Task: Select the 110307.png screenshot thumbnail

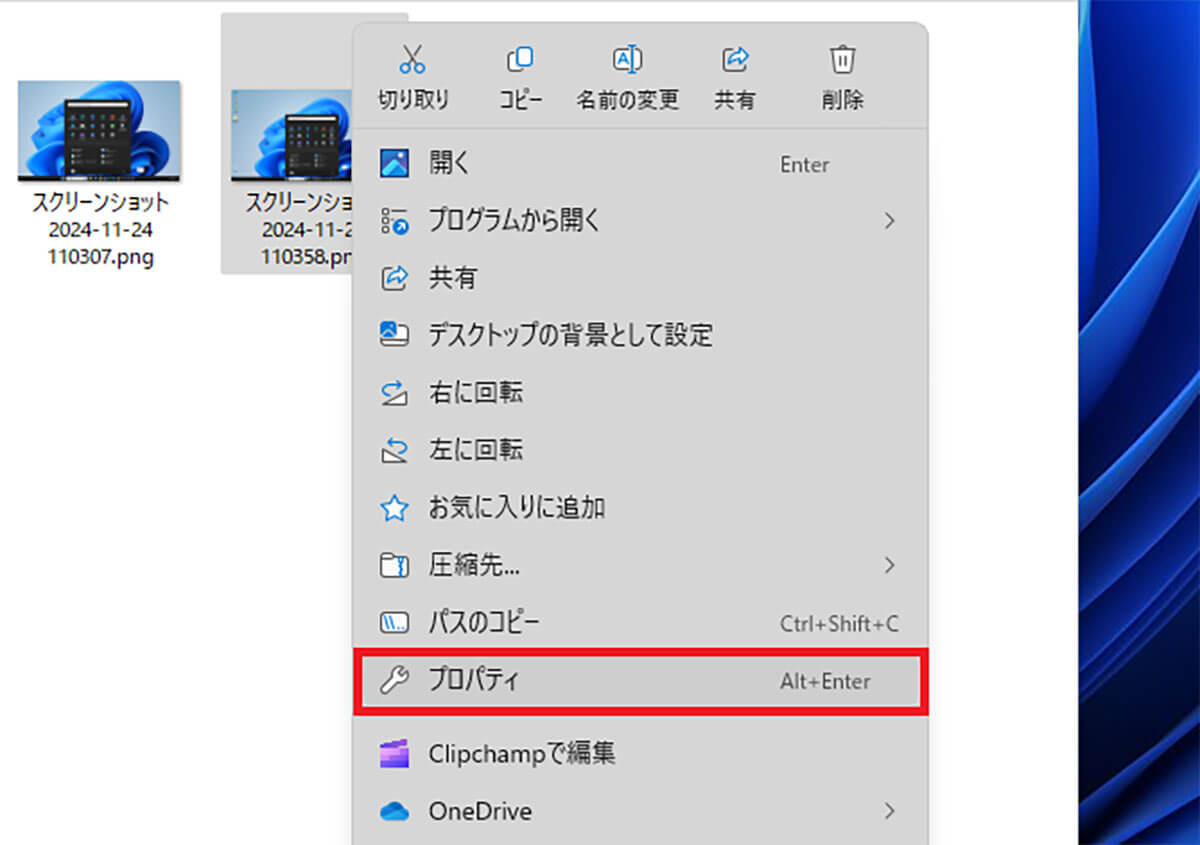Action: click(99, 131)
